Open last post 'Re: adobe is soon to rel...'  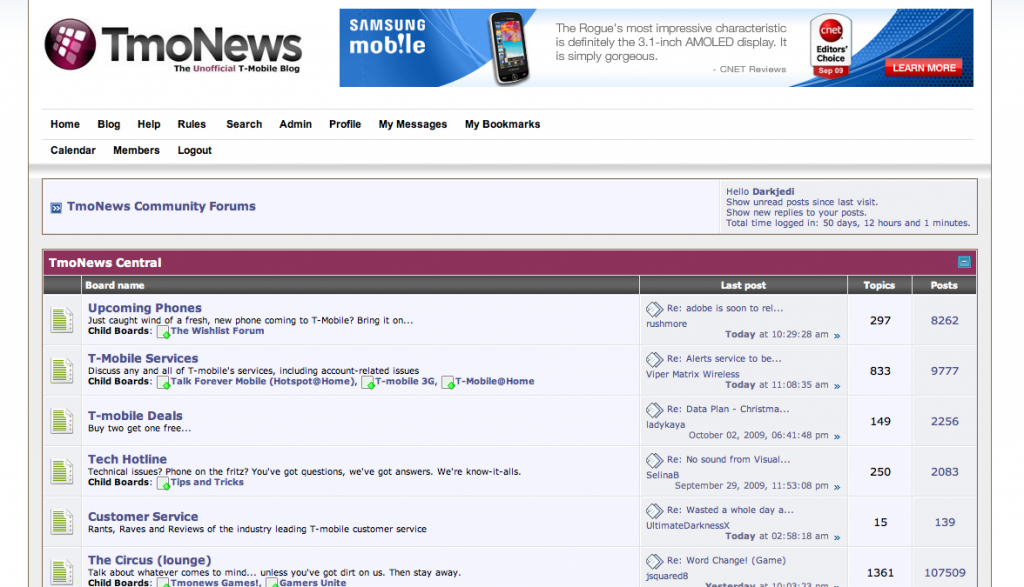point(725,308)
